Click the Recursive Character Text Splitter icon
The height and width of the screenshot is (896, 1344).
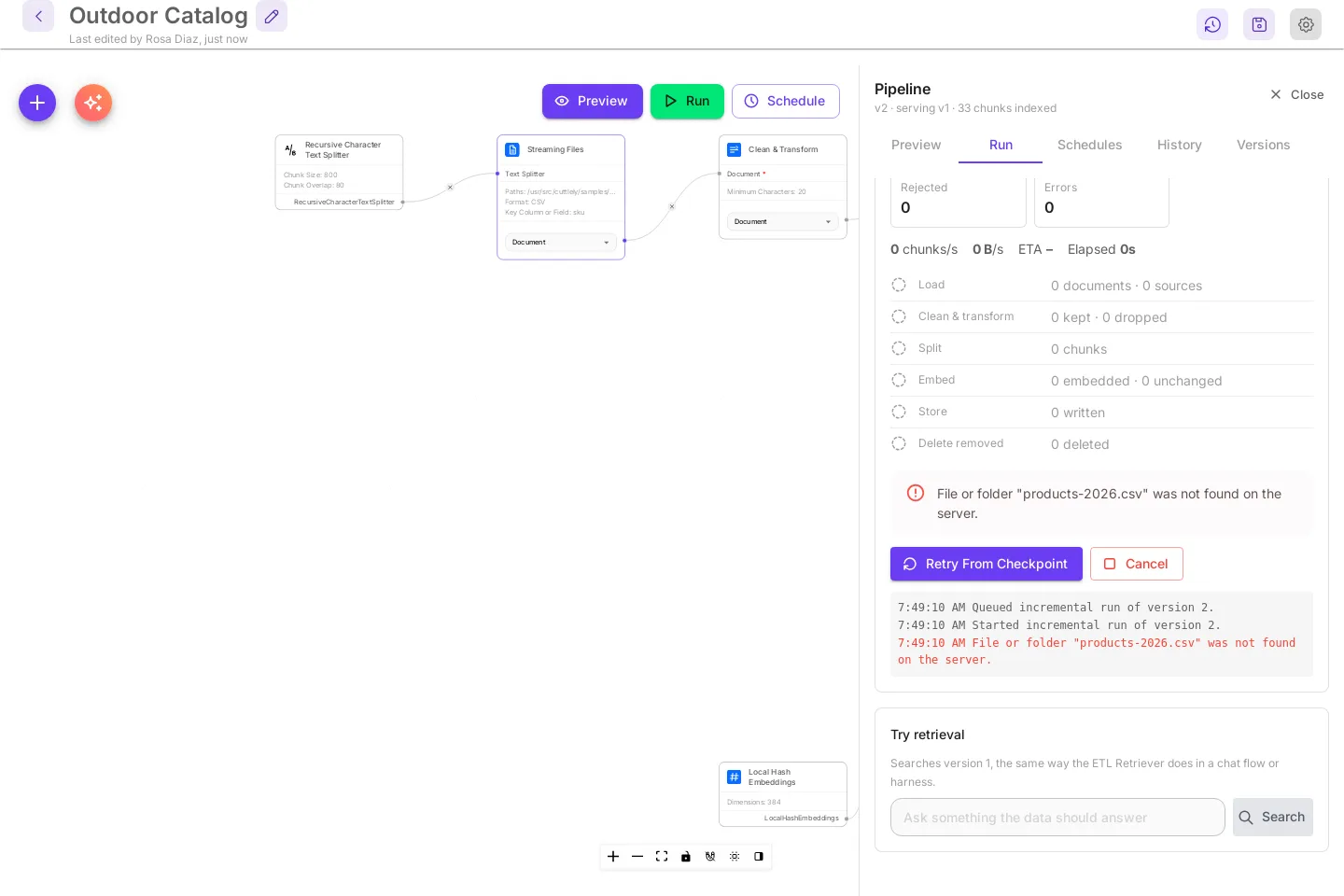[x=290, y=150]
